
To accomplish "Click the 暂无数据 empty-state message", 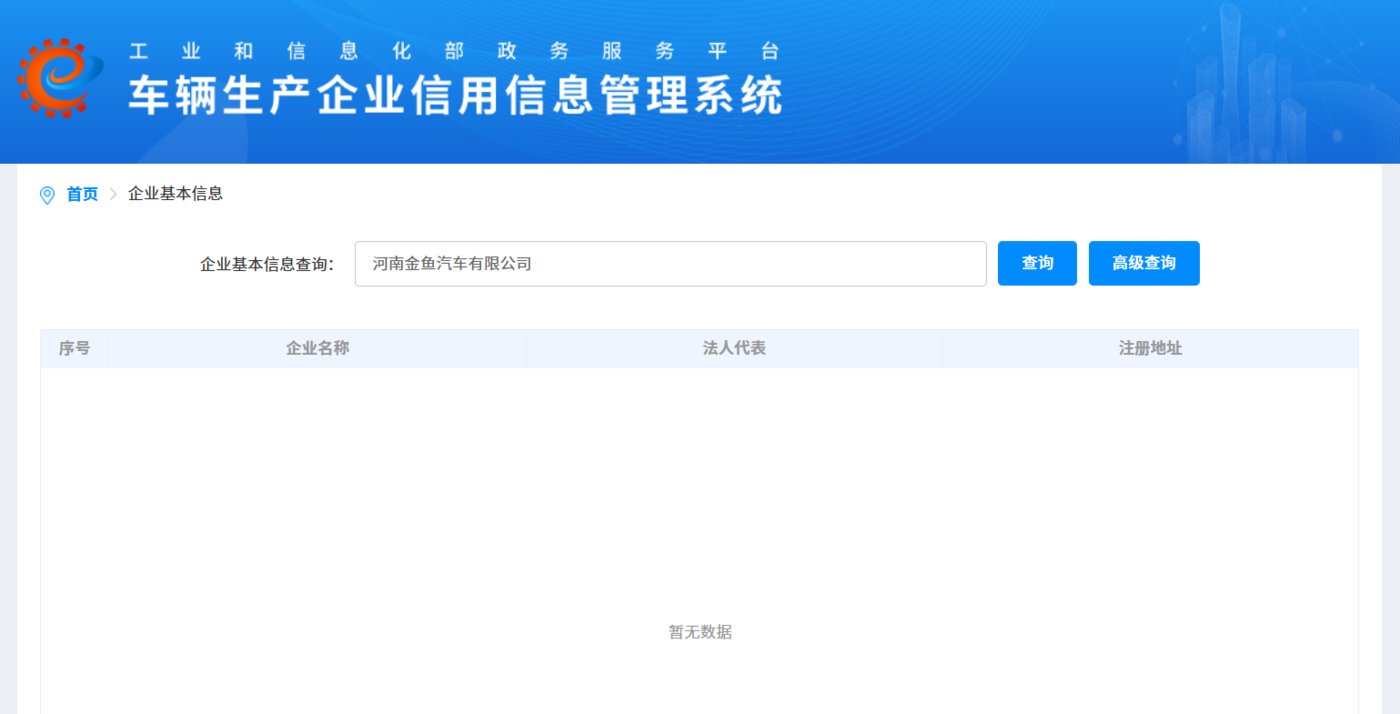I will [x=700, y=632].
